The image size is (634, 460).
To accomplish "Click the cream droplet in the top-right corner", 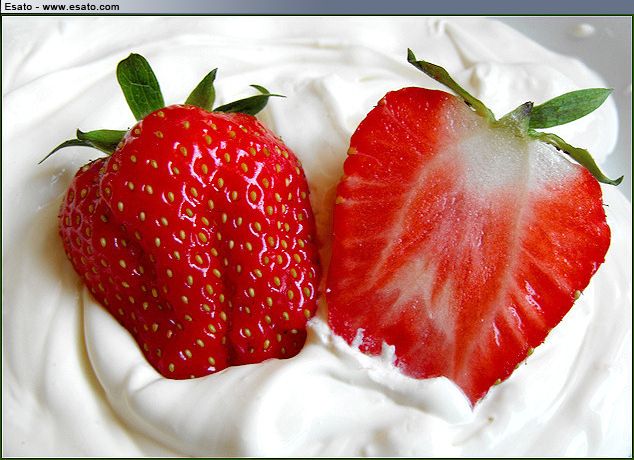I will coord(583,30).
